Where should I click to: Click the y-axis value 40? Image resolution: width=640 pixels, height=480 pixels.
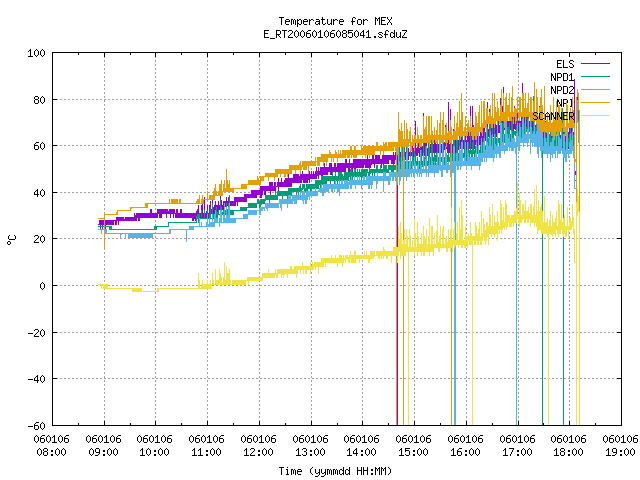39,193
